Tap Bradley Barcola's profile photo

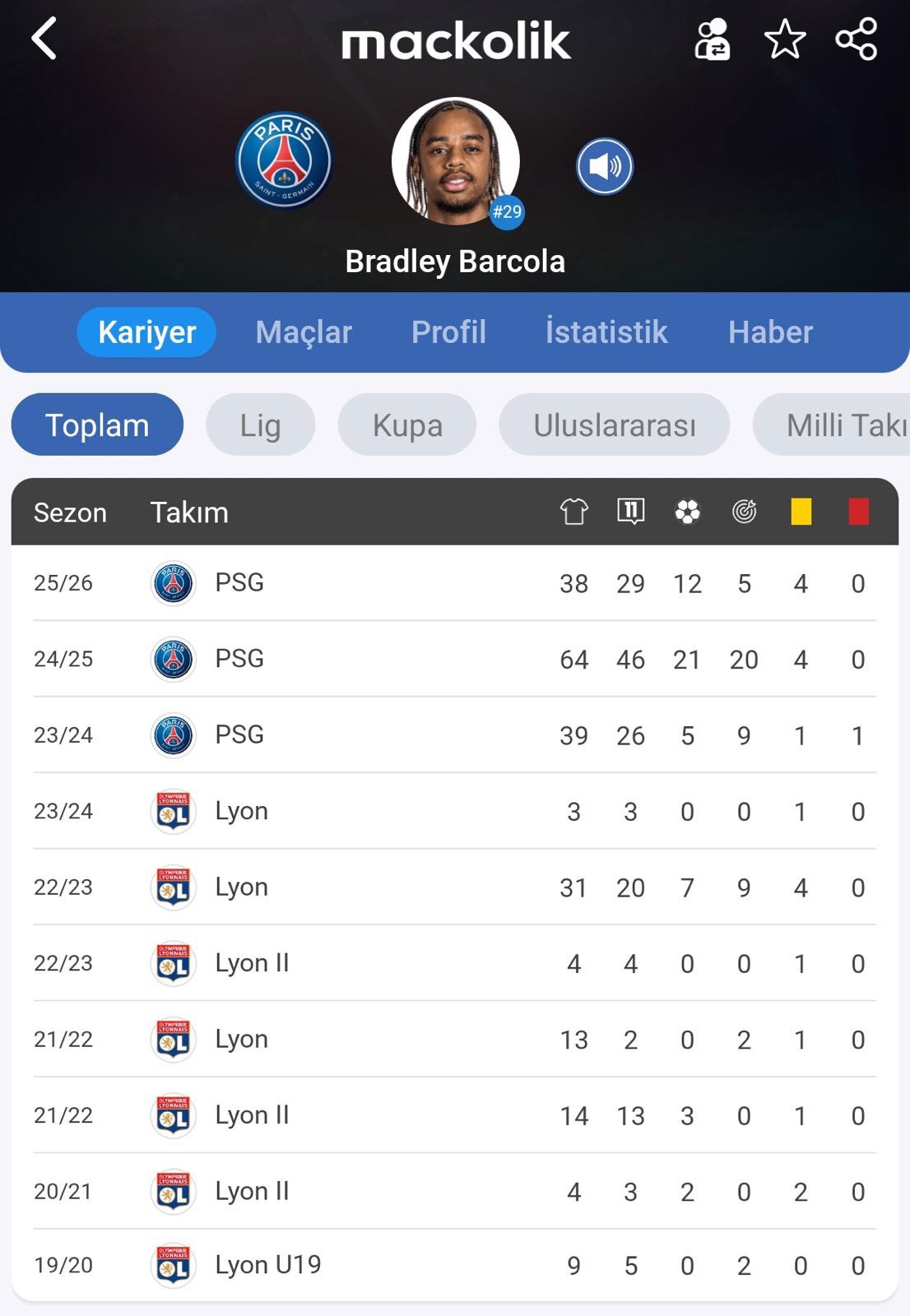pos(455,161)
